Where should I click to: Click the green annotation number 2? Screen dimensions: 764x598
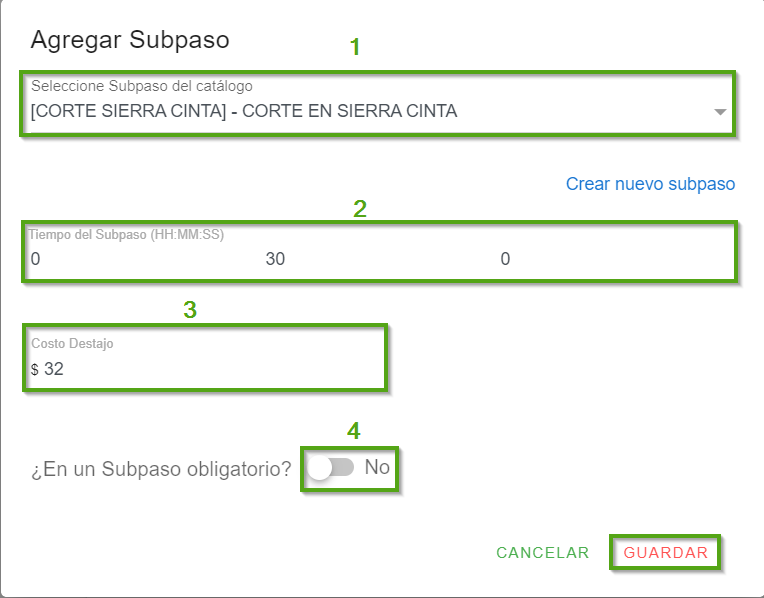coord(360,209)
